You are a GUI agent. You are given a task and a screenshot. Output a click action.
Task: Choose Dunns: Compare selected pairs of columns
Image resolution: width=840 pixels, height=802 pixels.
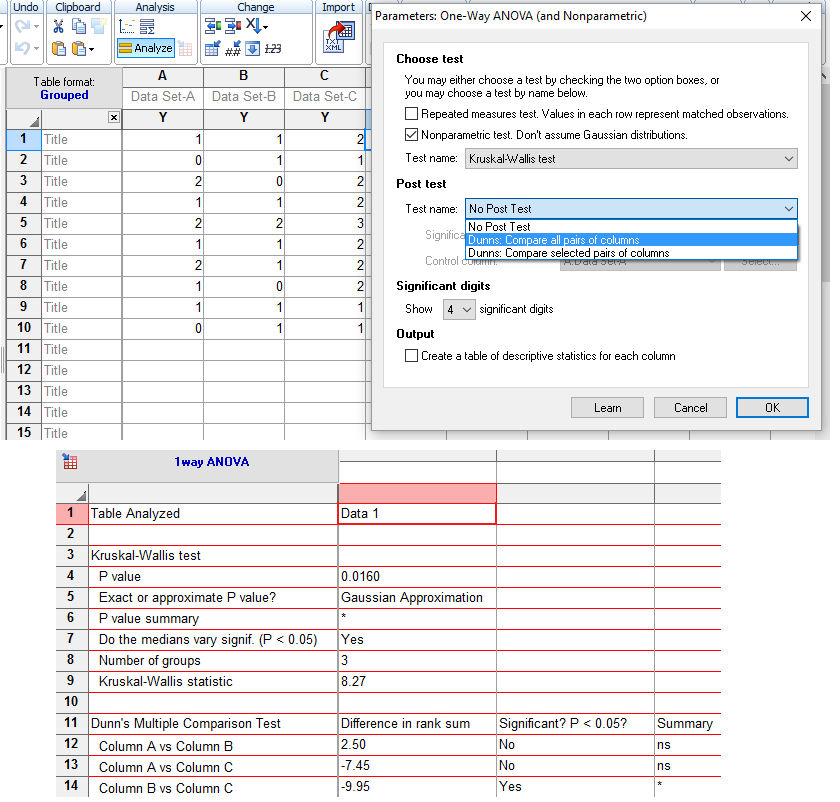(x=631, y=253)
